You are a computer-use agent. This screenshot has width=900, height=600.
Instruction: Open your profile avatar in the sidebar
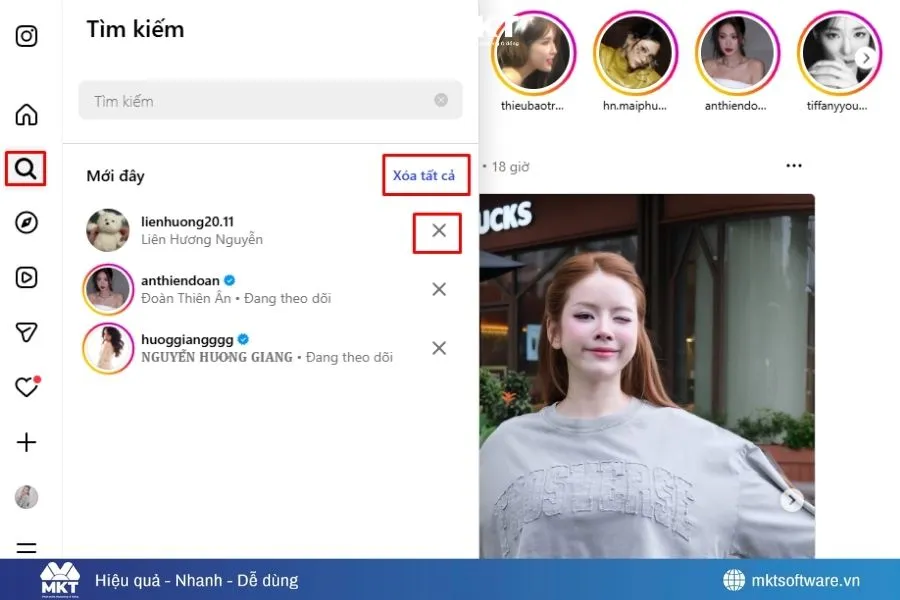tap(27, 494)
